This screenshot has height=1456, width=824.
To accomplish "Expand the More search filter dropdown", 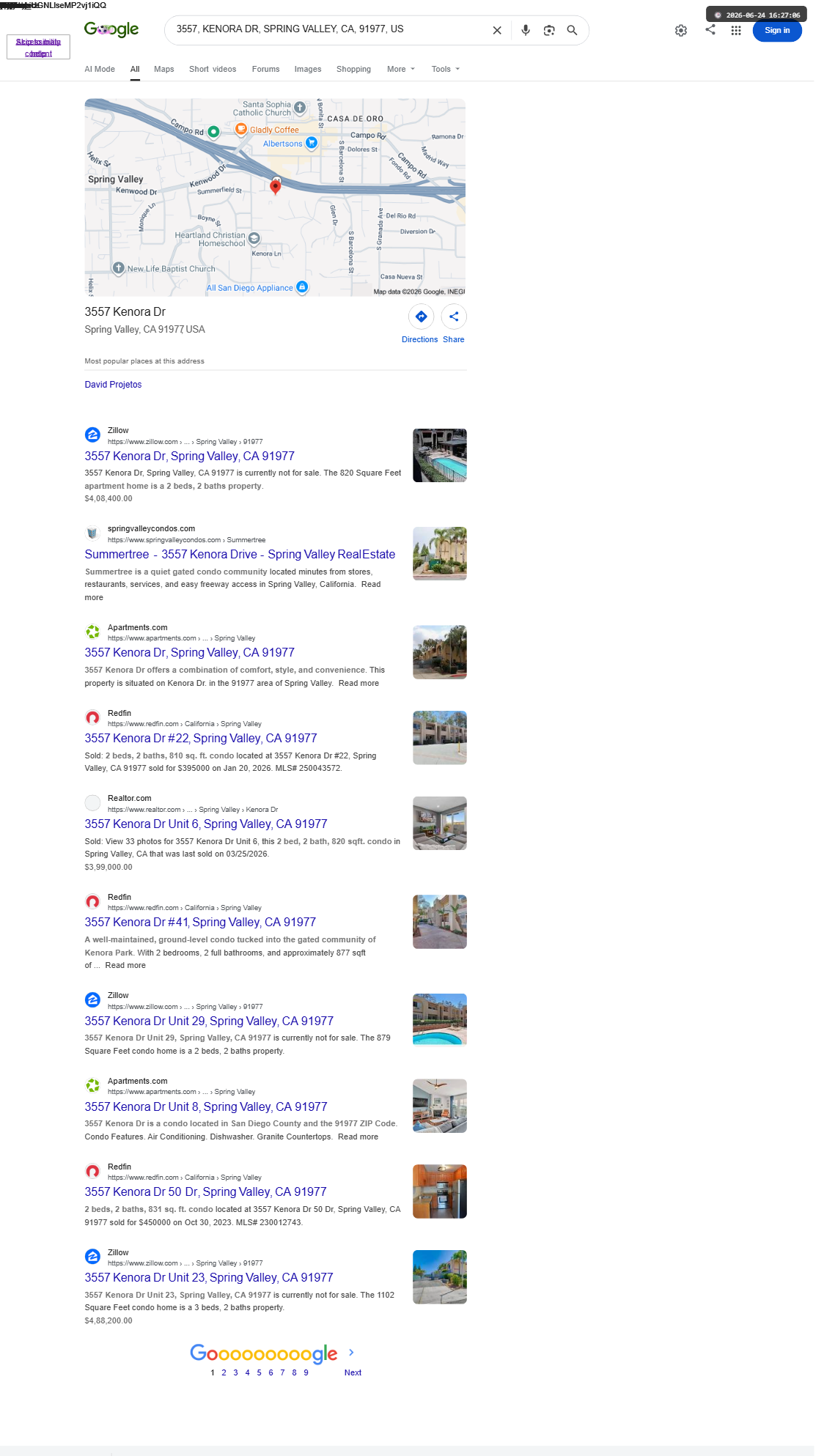I will [401, 69].
